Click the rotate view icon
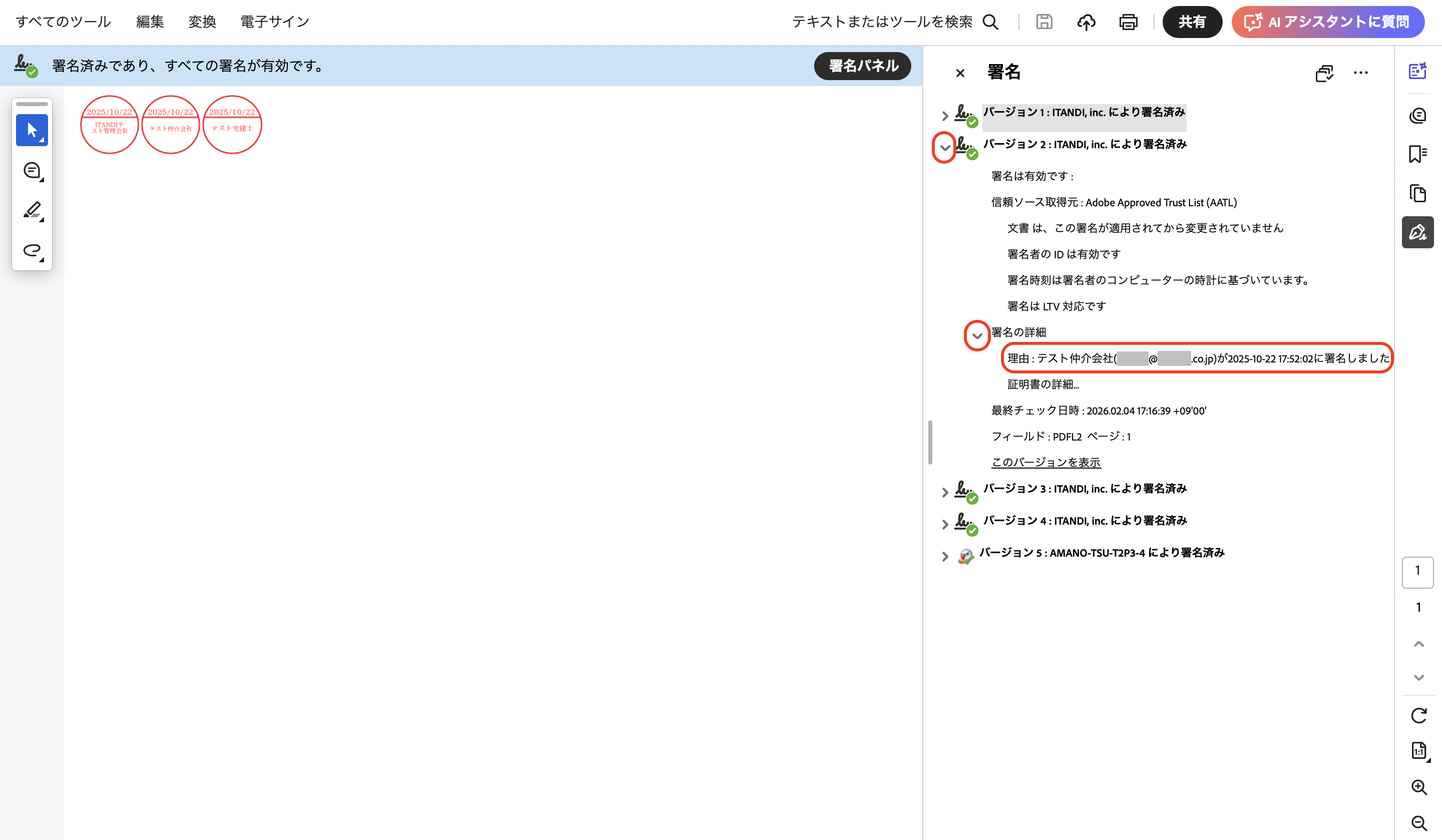The height and width of the screenshot is (840, 1442). (x=1418, y=715)
